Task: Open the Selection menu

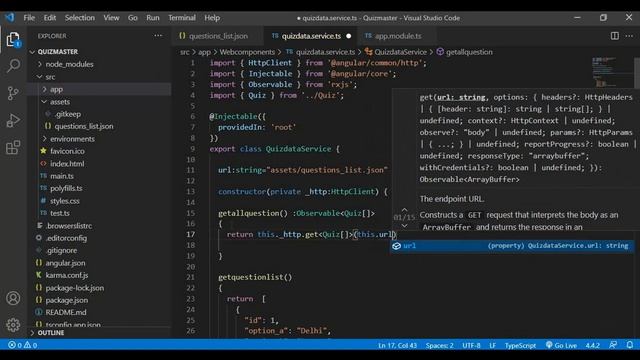Action: (80, 18)
